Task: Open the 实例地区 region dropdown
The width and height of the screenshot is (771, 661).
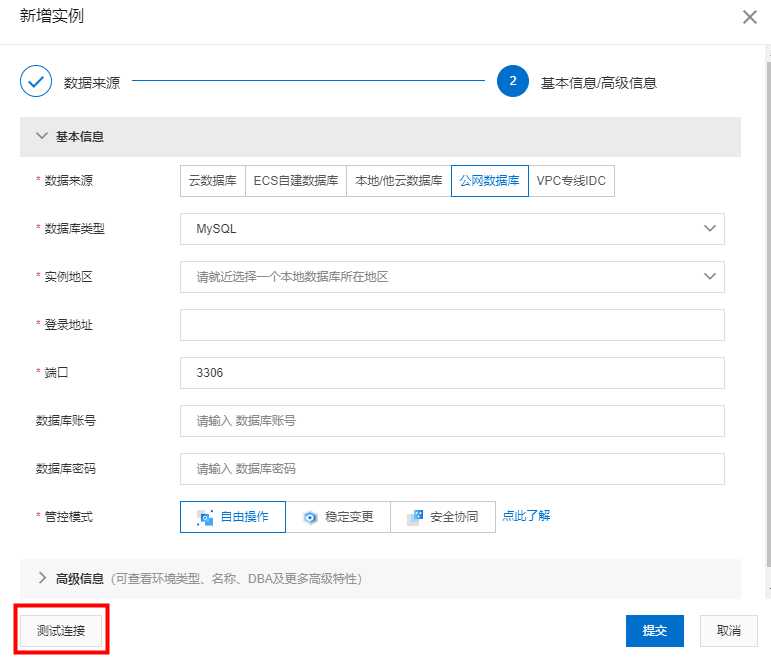Action: tap(452, 276)
